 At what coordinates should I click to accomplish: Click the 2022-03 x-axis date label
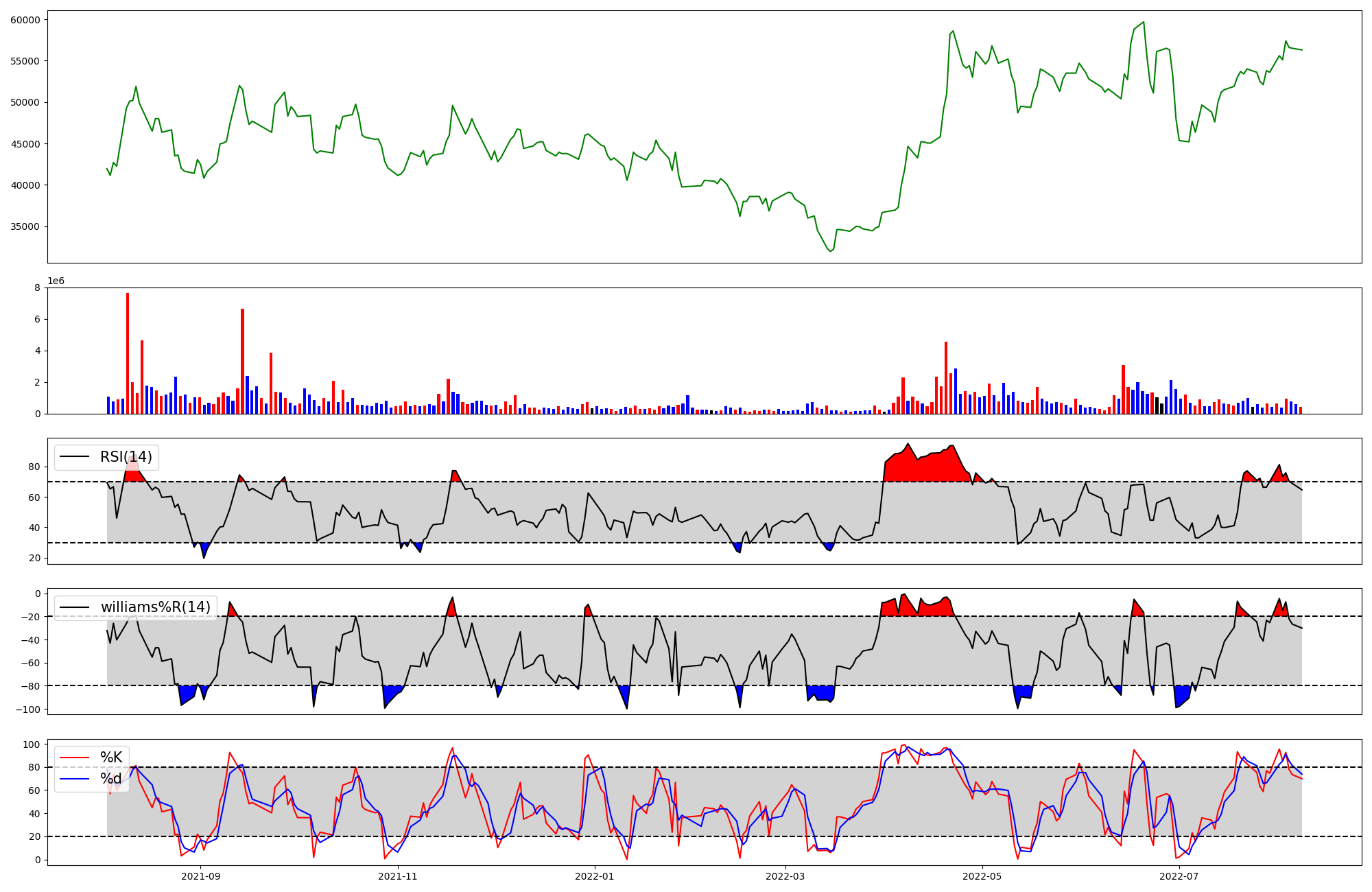[785, 876]
